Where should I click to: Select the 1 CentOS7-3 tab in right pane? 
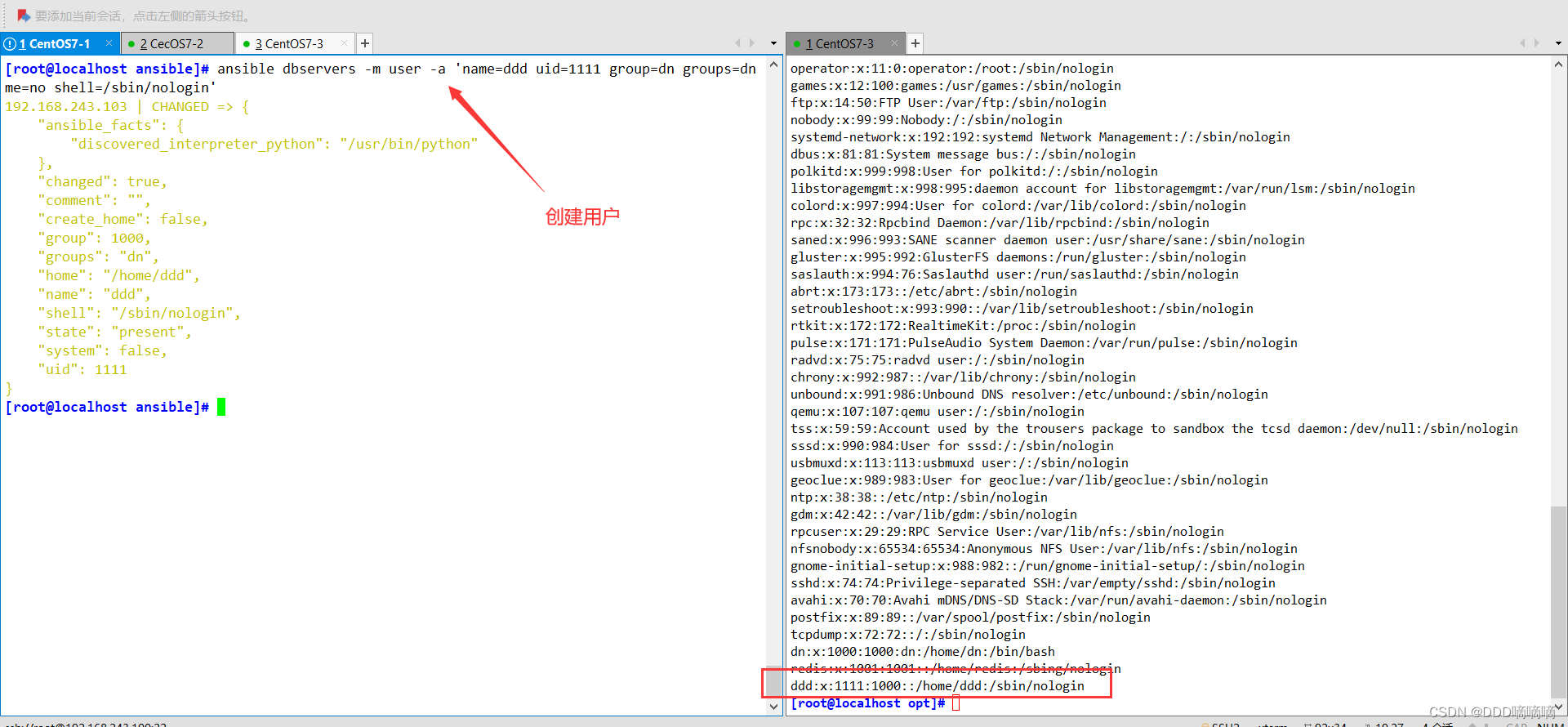pos(845,43)
